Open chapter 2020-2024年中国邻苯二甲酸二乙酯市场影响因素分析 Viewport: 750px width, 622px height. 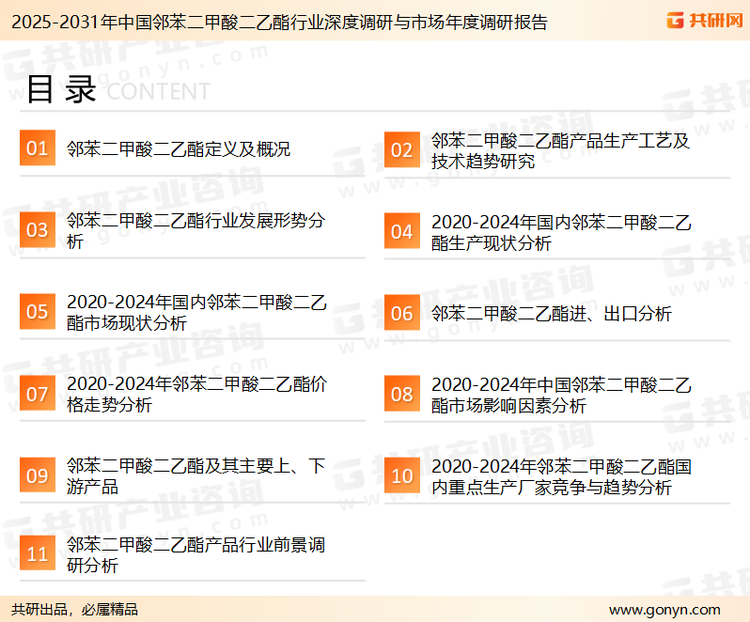[561, 395]
